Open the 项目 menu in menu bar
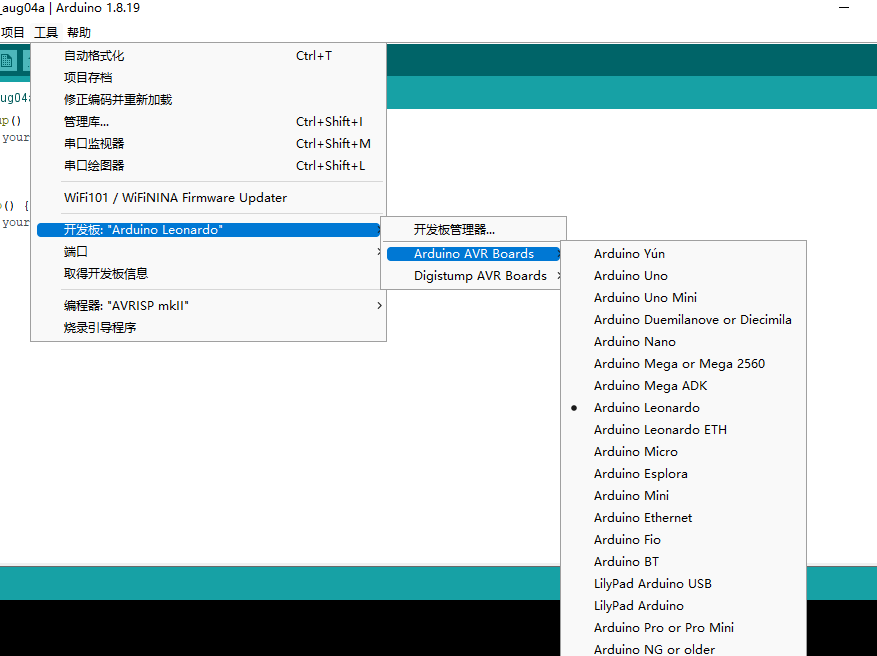The height and width of the screenshot is (656, 877). click(x=13, y=33)
